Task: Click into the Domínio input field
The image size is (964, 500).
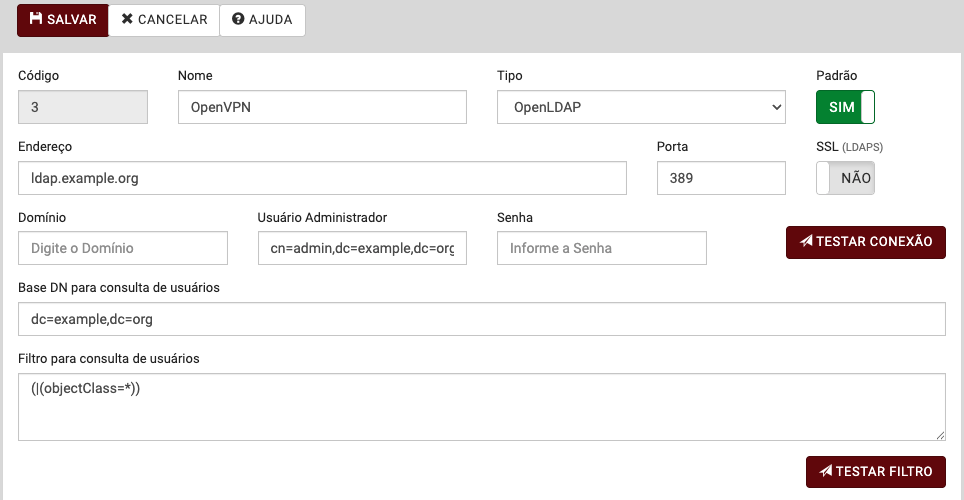Action: click(x=123, y=248)
